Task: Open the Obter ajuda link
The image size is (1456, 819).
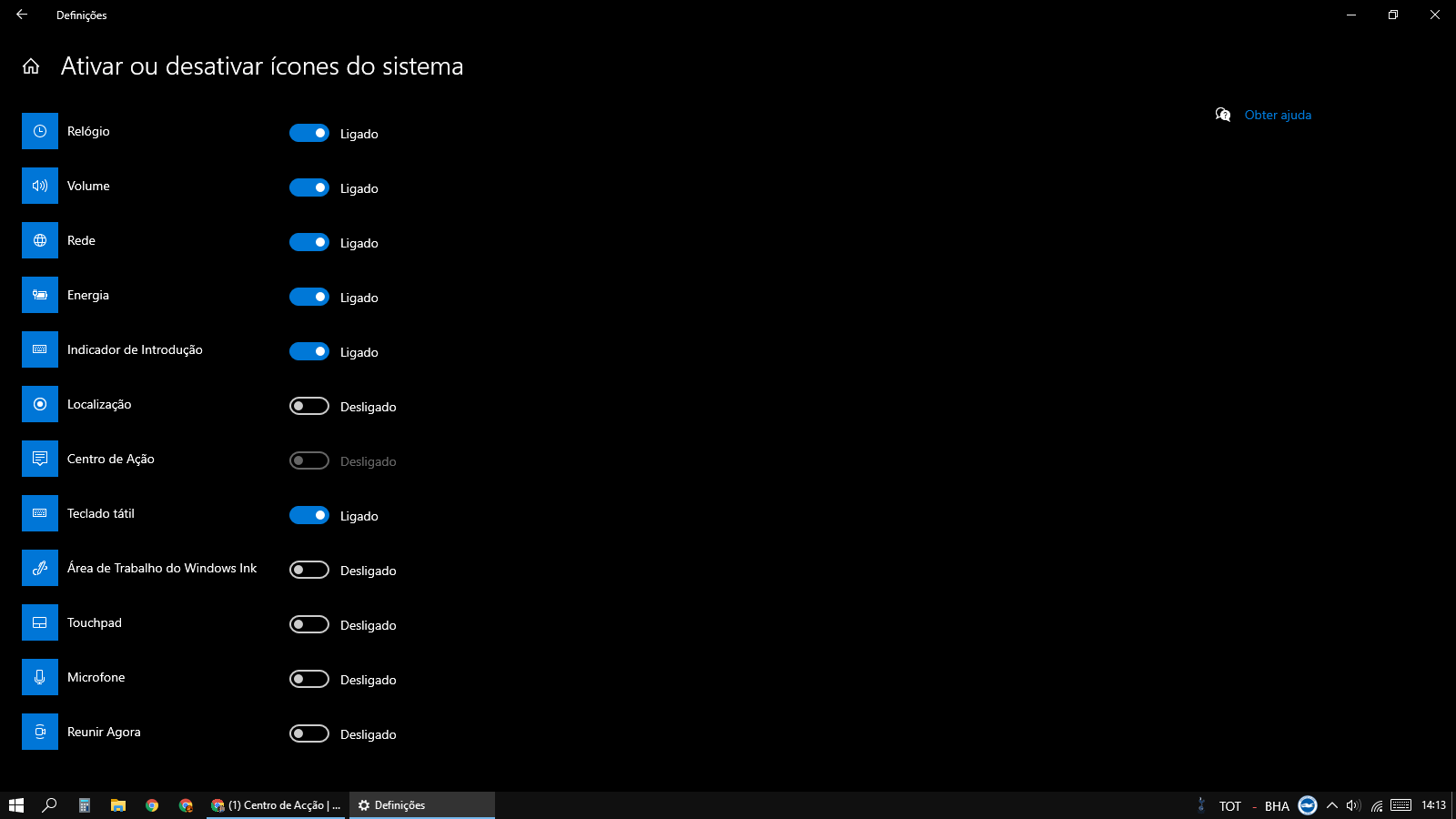Action: [x=1278, y=115]
